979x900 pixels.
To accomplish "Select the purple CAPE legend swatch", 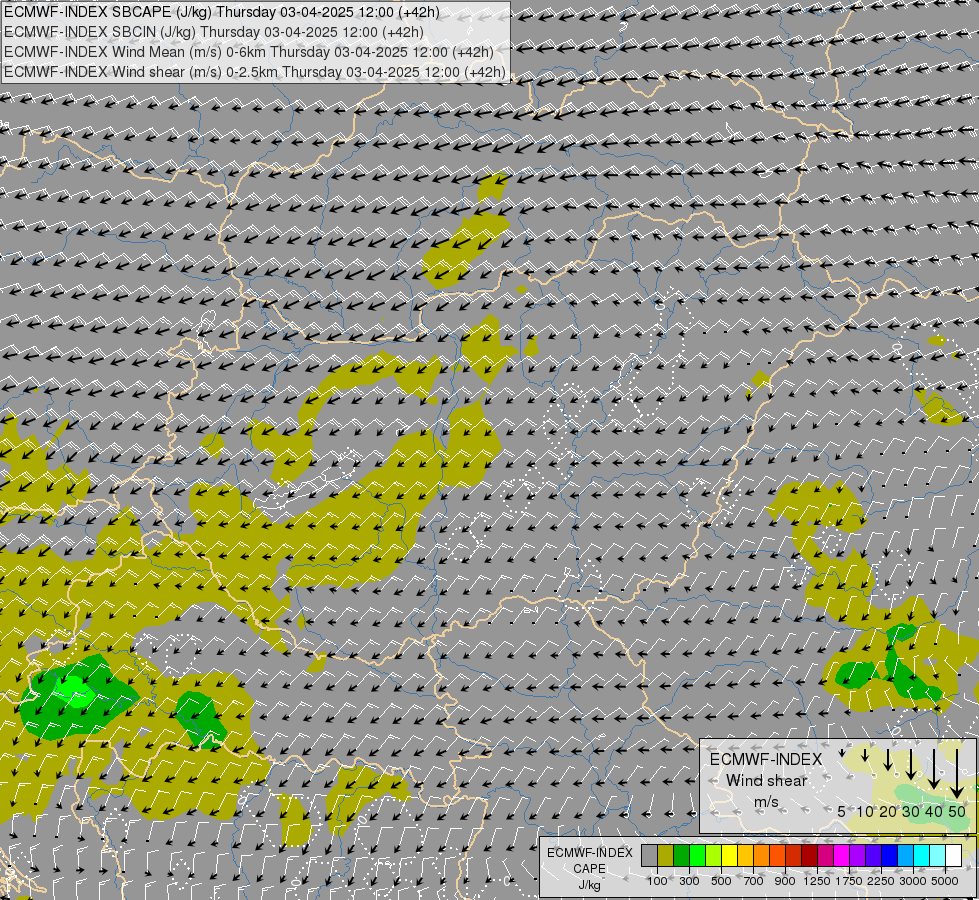I will point(857,856).
